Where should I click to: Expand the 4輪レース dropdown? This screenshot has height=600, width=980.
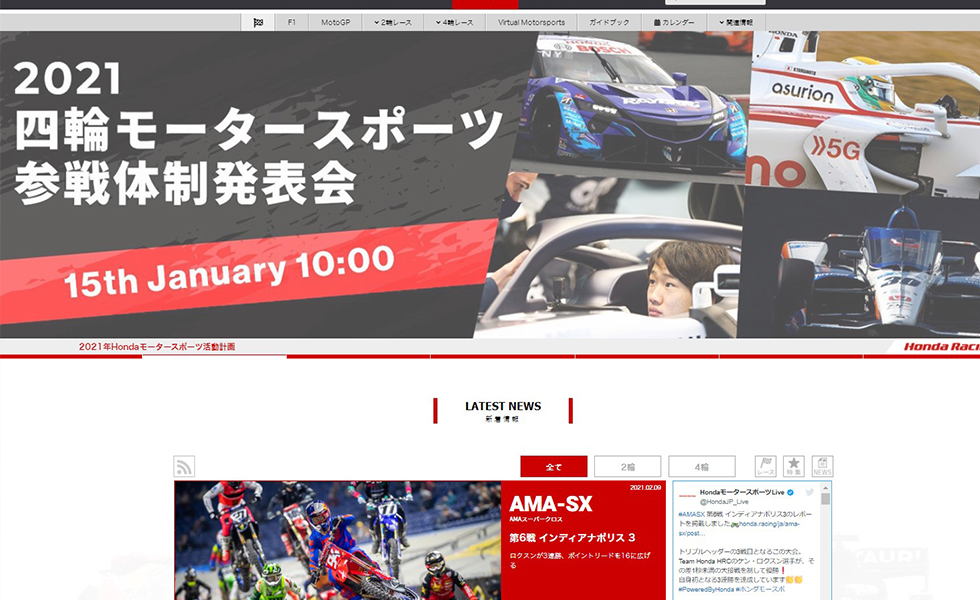(454, 22)
